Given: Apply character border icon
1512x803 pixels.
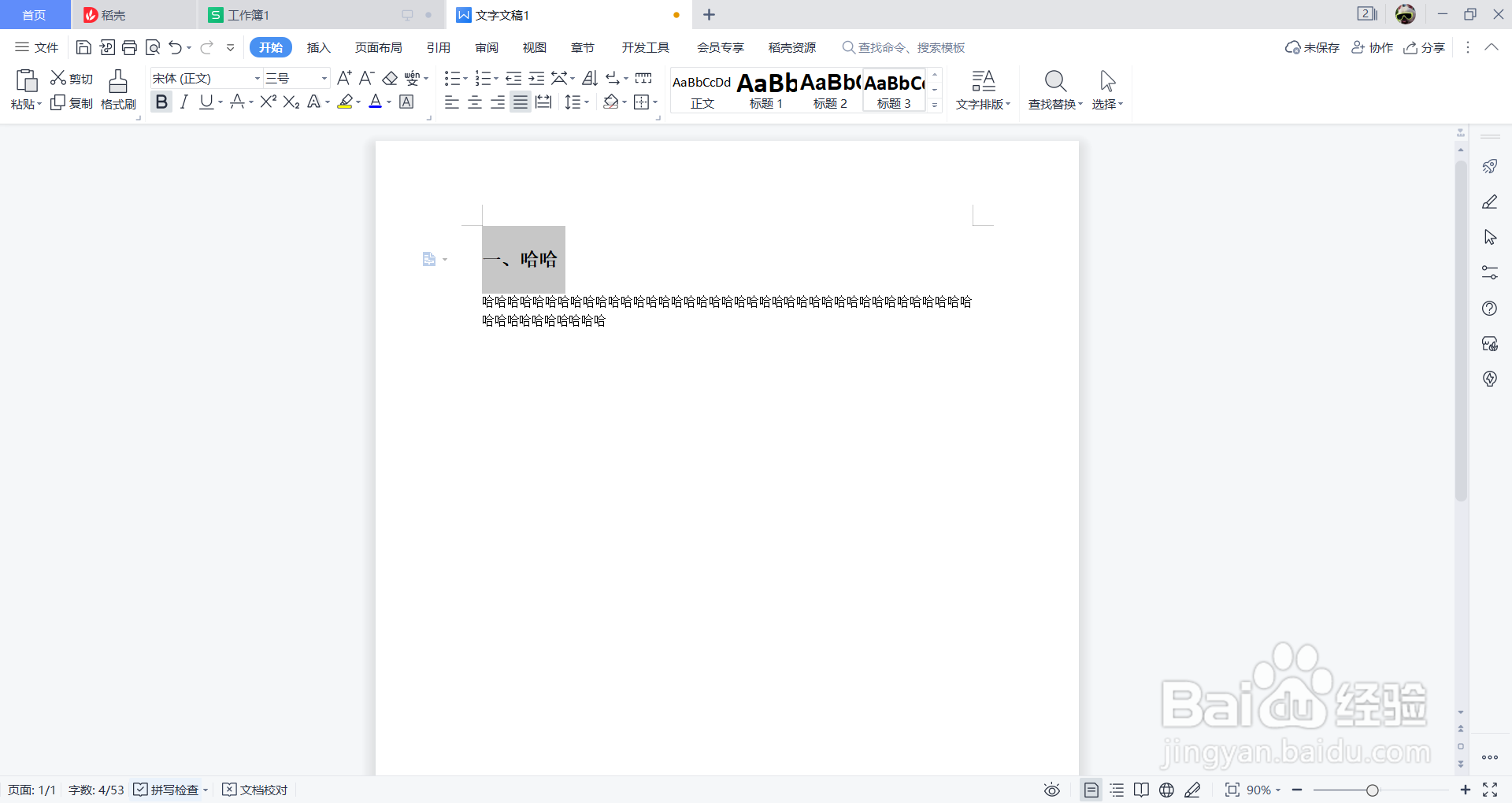Looking at the screenshot, I should 406,102.
